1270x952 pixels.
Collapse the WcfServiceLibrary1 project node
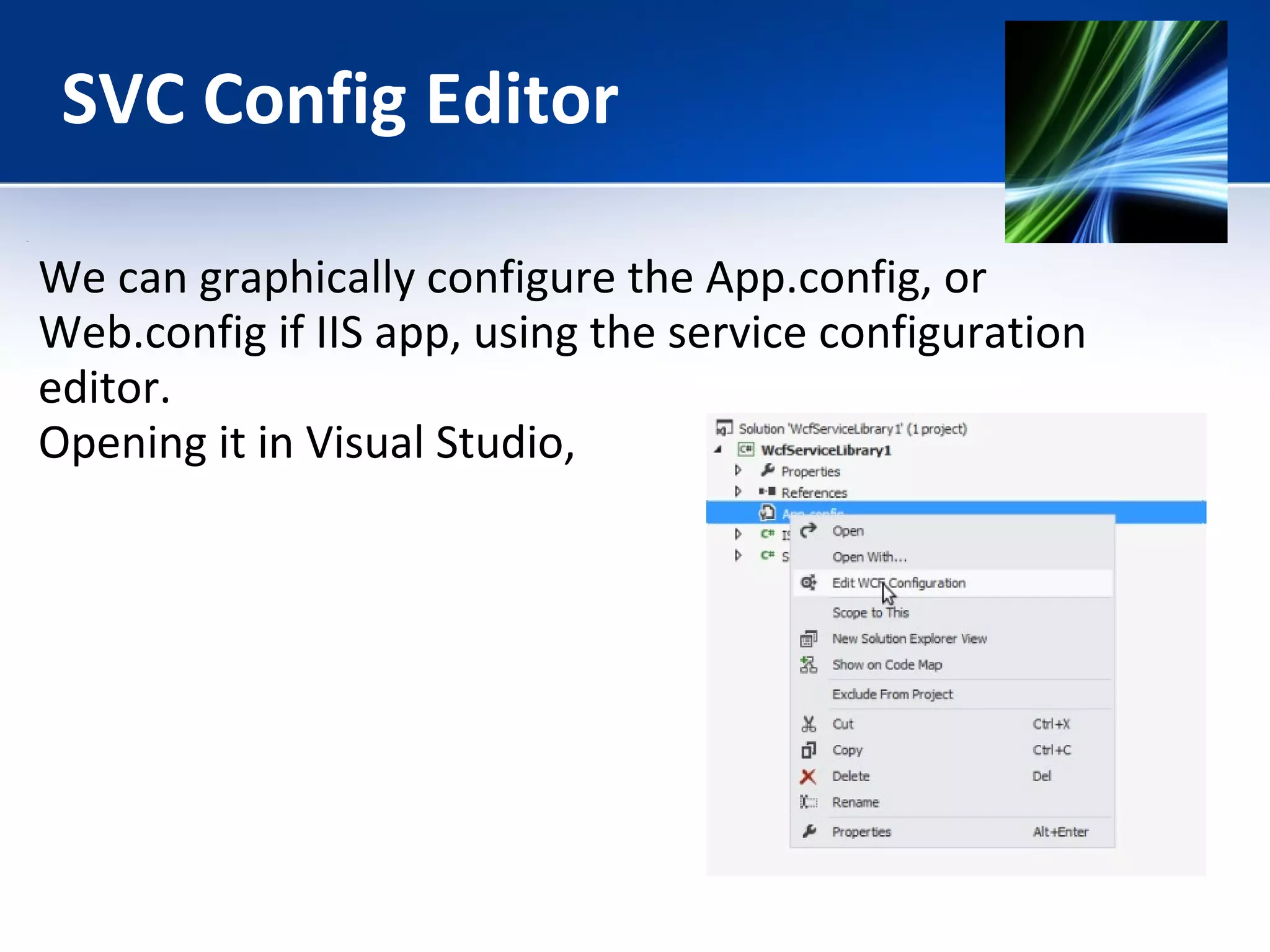[x=718, y=450]
